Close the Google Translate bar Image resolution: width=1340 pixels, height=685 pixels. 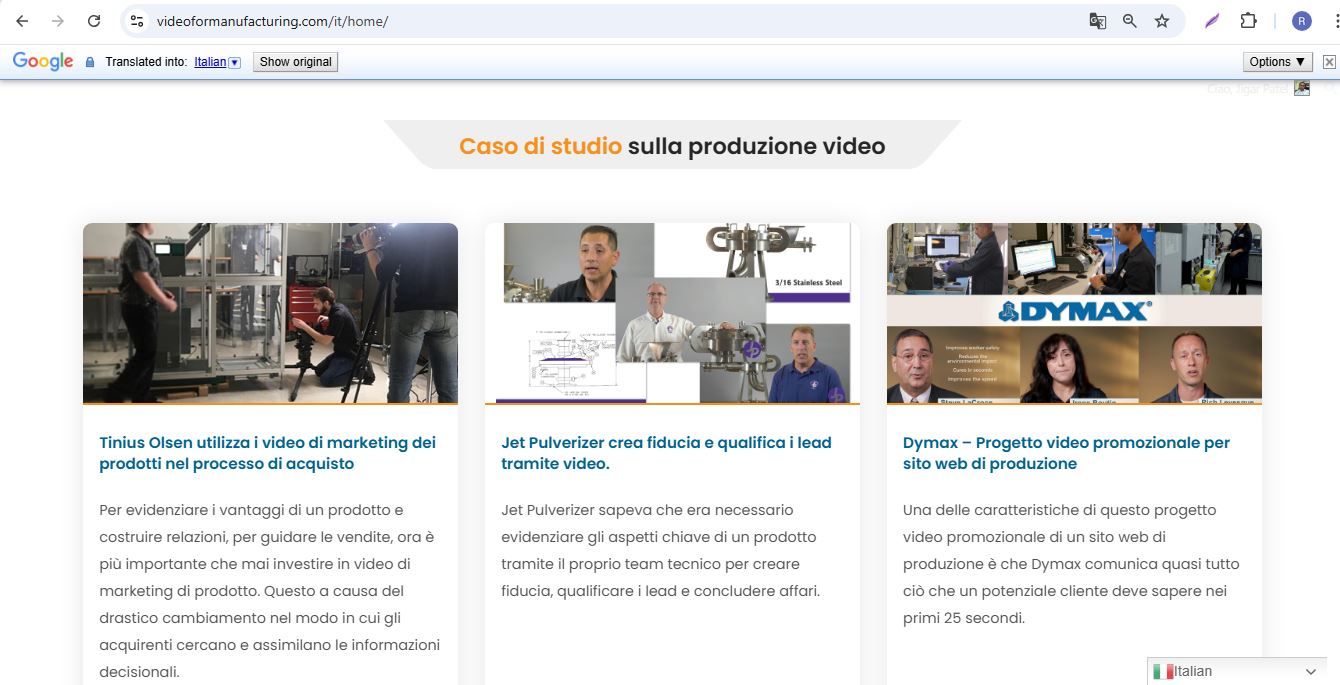click(x=1329, y=62)
